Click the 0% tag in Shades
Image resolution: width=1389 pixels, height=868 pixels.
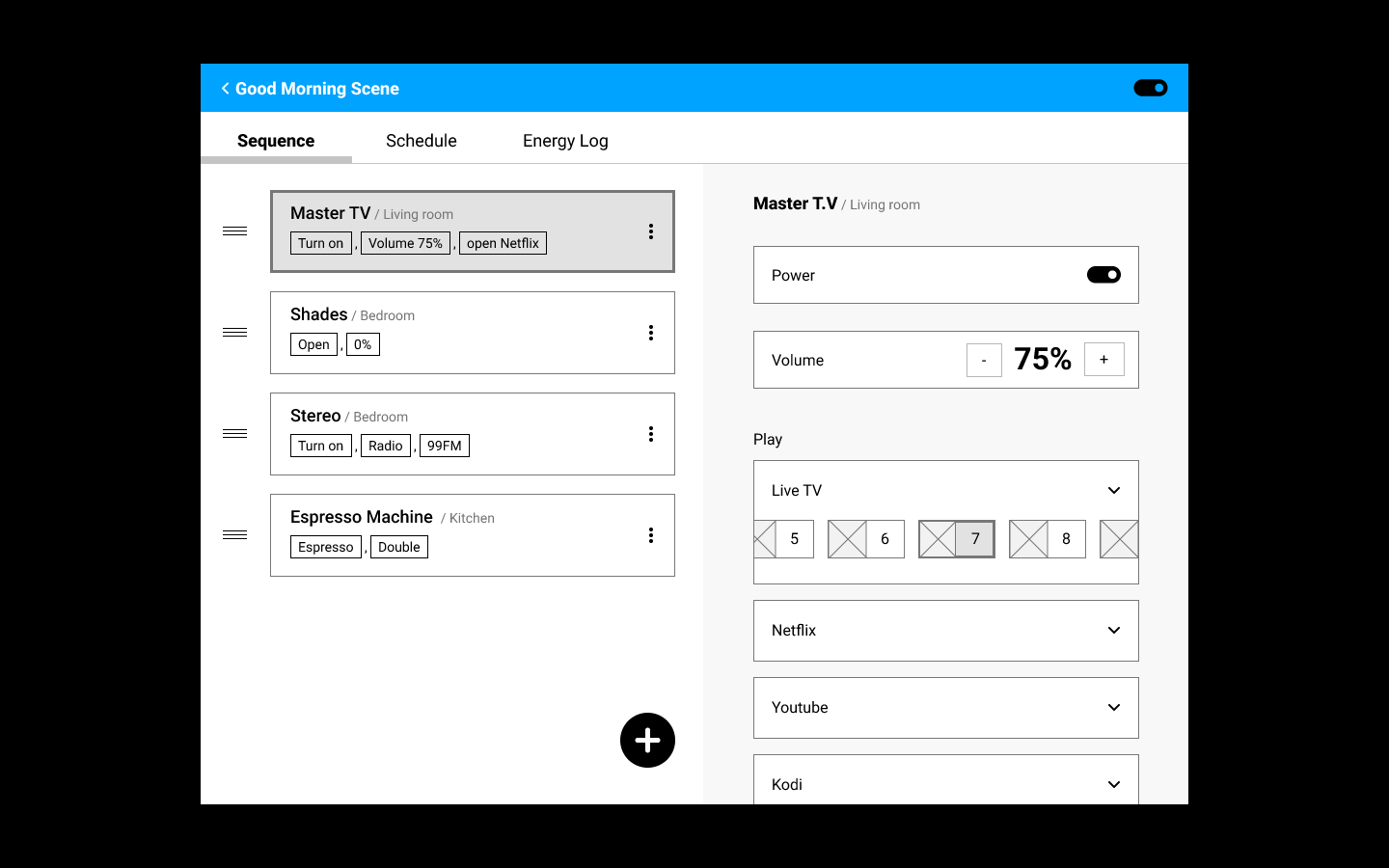363,344
